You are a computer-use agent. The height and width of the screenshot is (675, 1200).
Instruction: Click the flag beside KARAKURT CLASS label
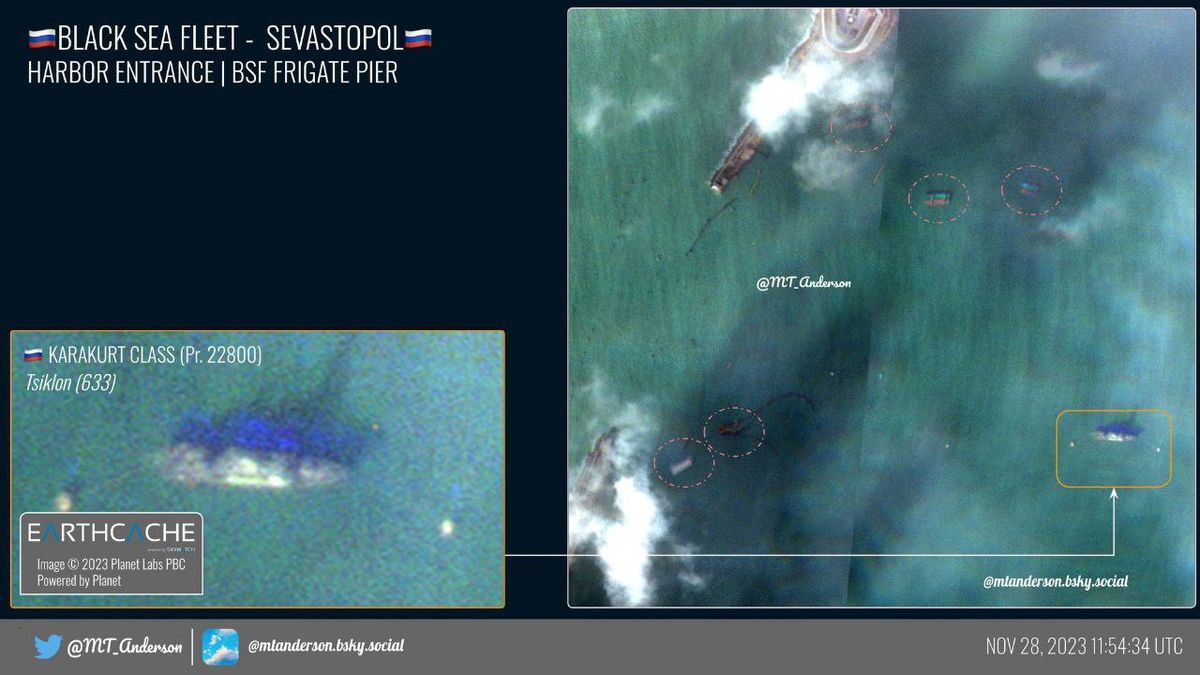click(x=33, y=355)
